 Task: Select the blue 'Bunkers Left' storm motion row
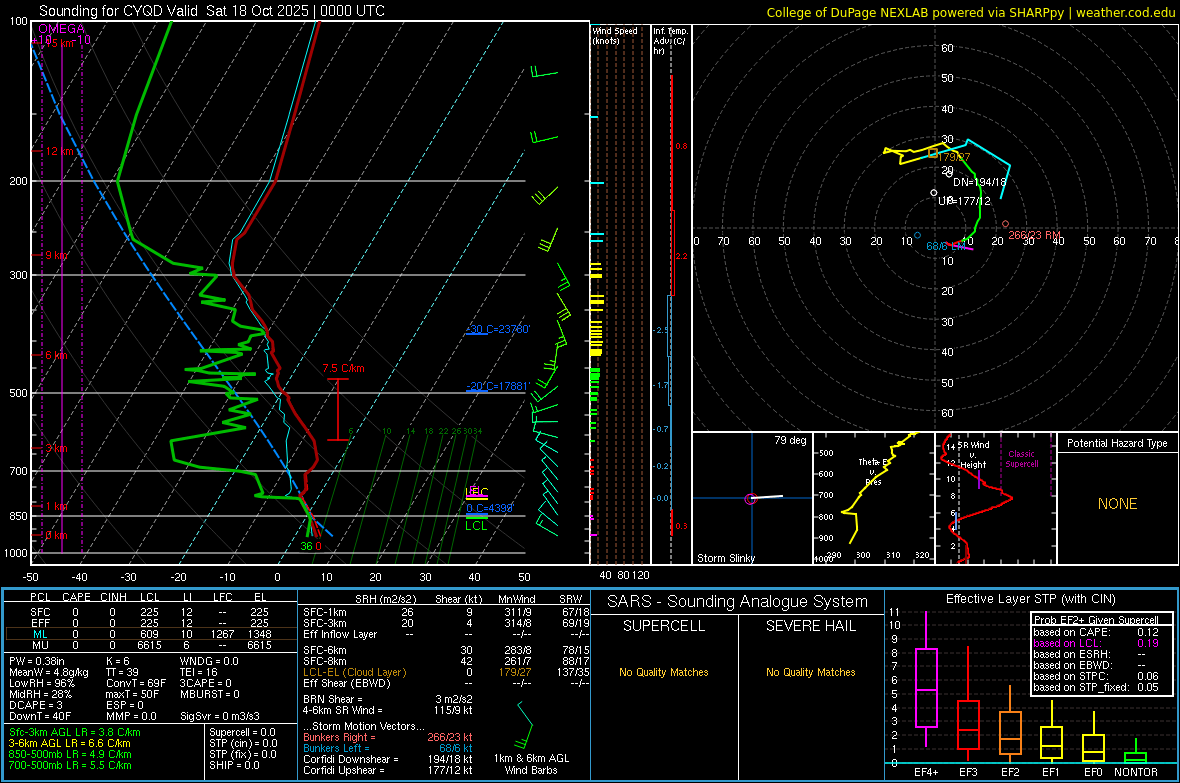(388, 748)
